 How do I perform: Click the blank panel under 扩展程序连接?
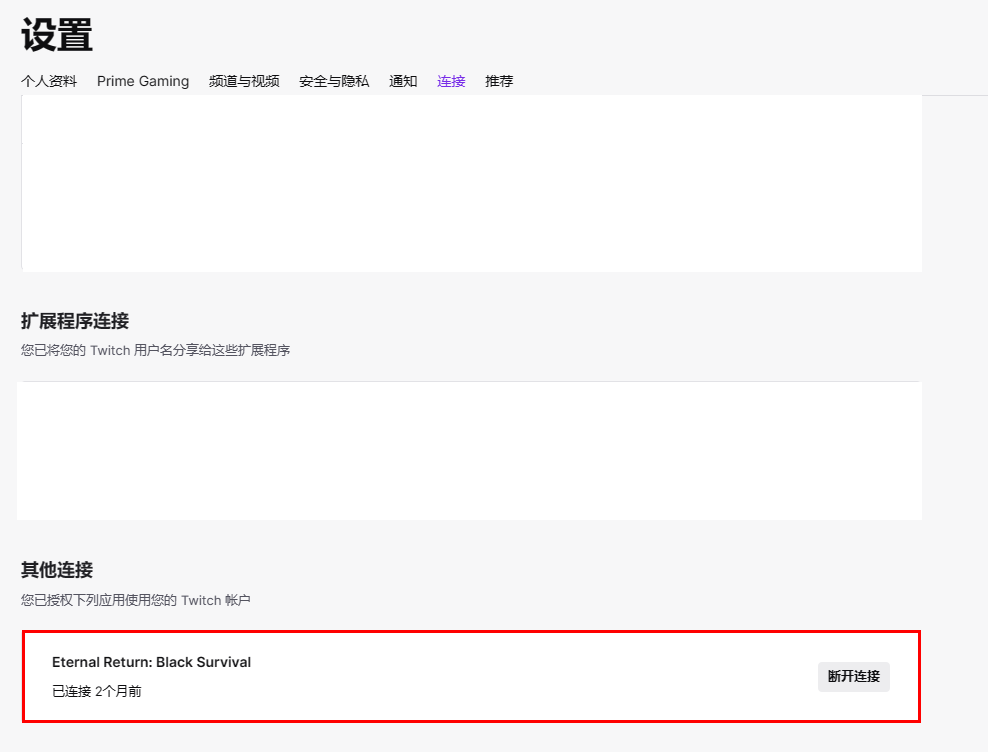470,450
